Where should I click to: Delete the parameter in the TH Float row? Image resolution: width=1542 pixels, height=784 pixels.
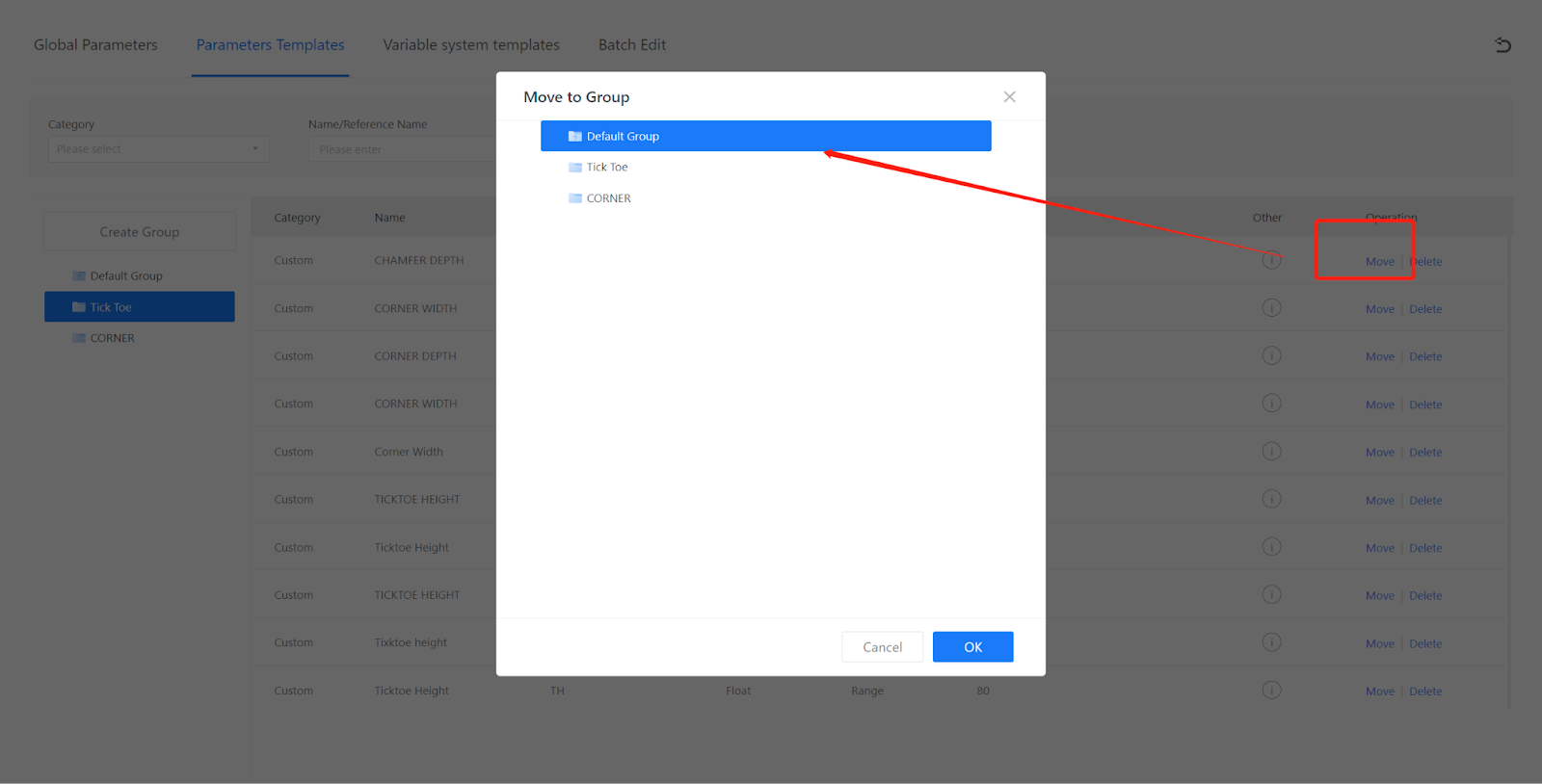click(1425, 692)
